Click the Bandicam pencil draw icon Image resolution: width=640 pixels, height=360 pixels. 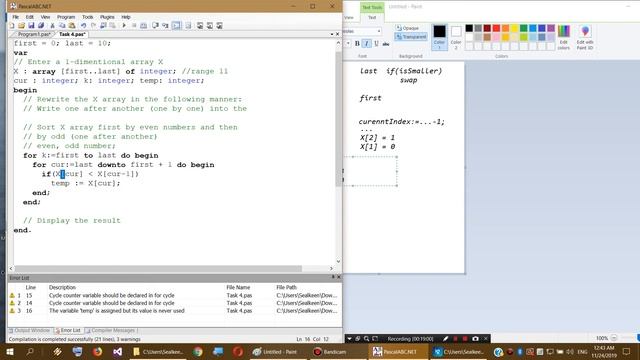pos(446,339)
